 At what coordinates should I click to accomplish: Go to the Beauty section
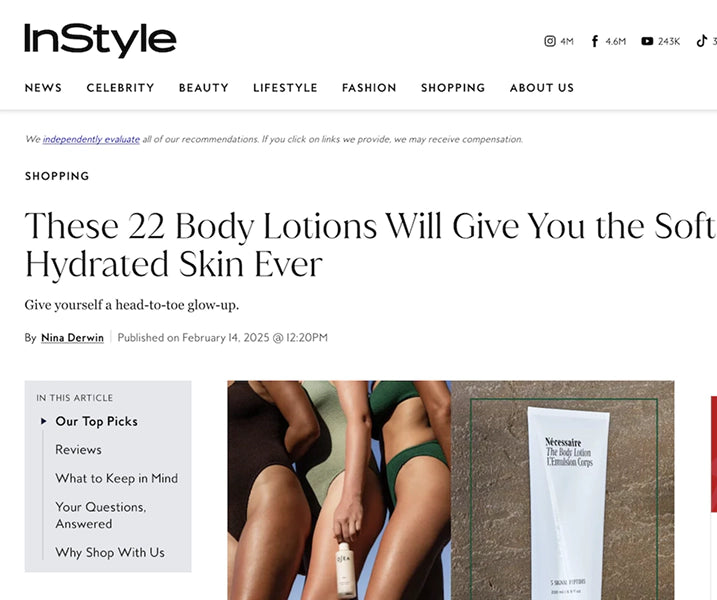click(x=203, y=88)
